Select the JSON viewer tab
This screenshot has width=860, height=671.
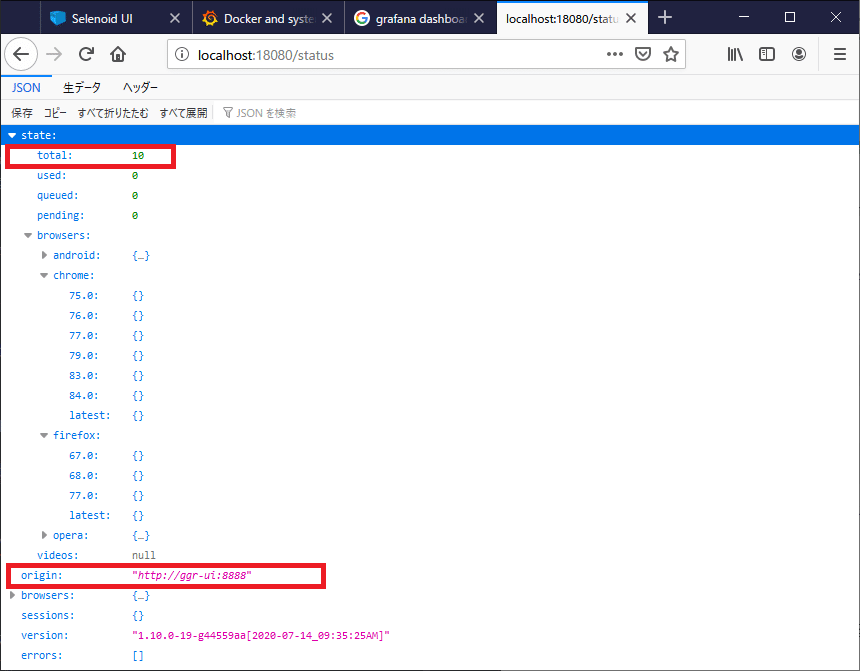tap(26, 87)
